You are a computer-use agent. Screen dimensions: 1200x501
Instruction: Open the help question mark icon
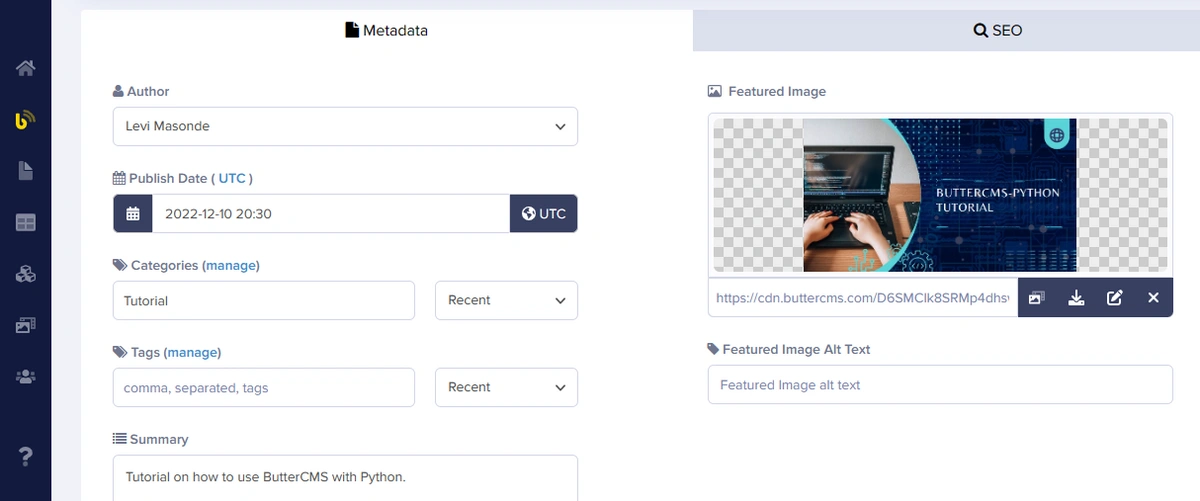(26, 456)
